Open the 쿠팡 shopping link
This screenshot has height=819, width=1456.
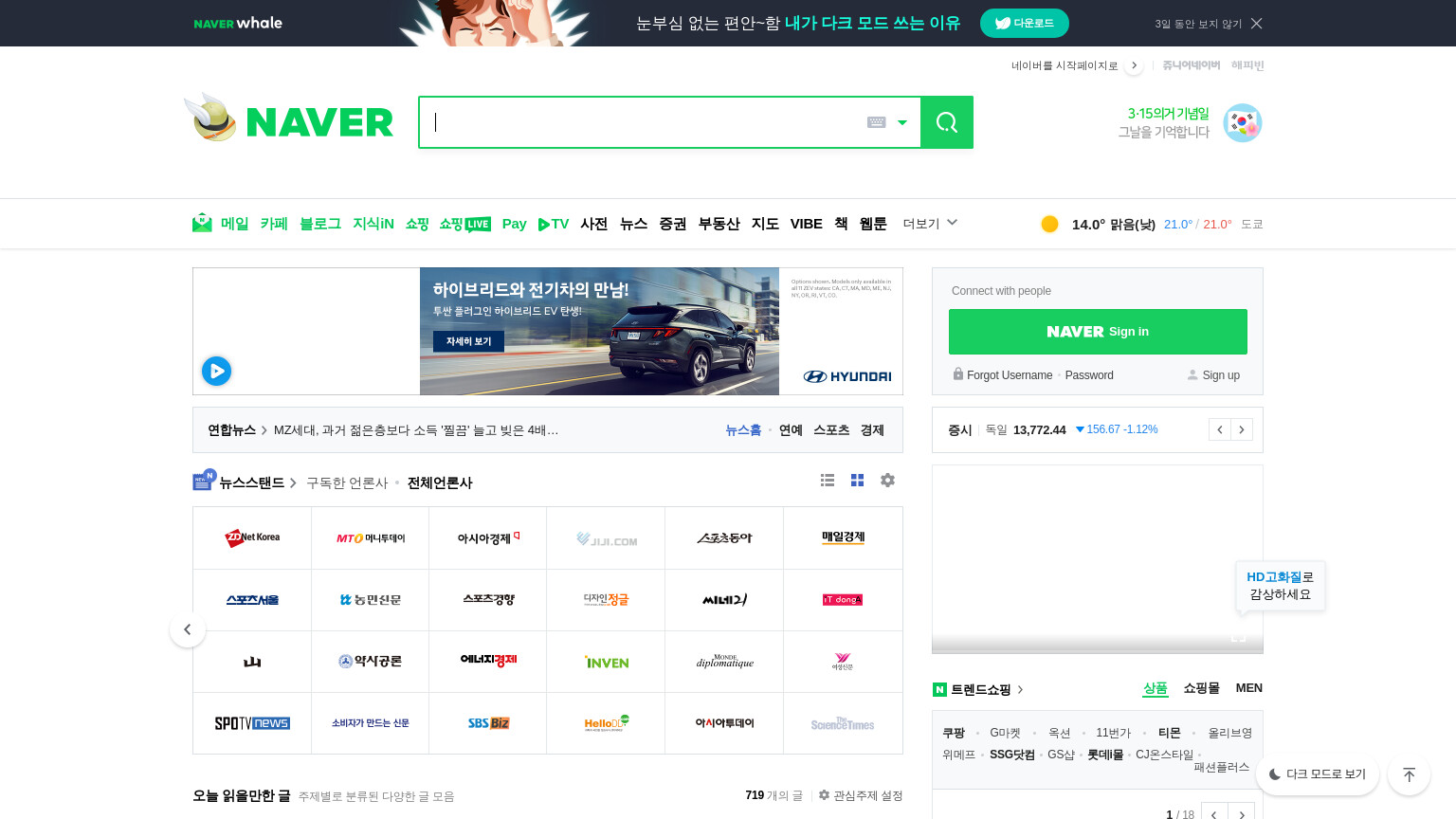tap(954, 733)
